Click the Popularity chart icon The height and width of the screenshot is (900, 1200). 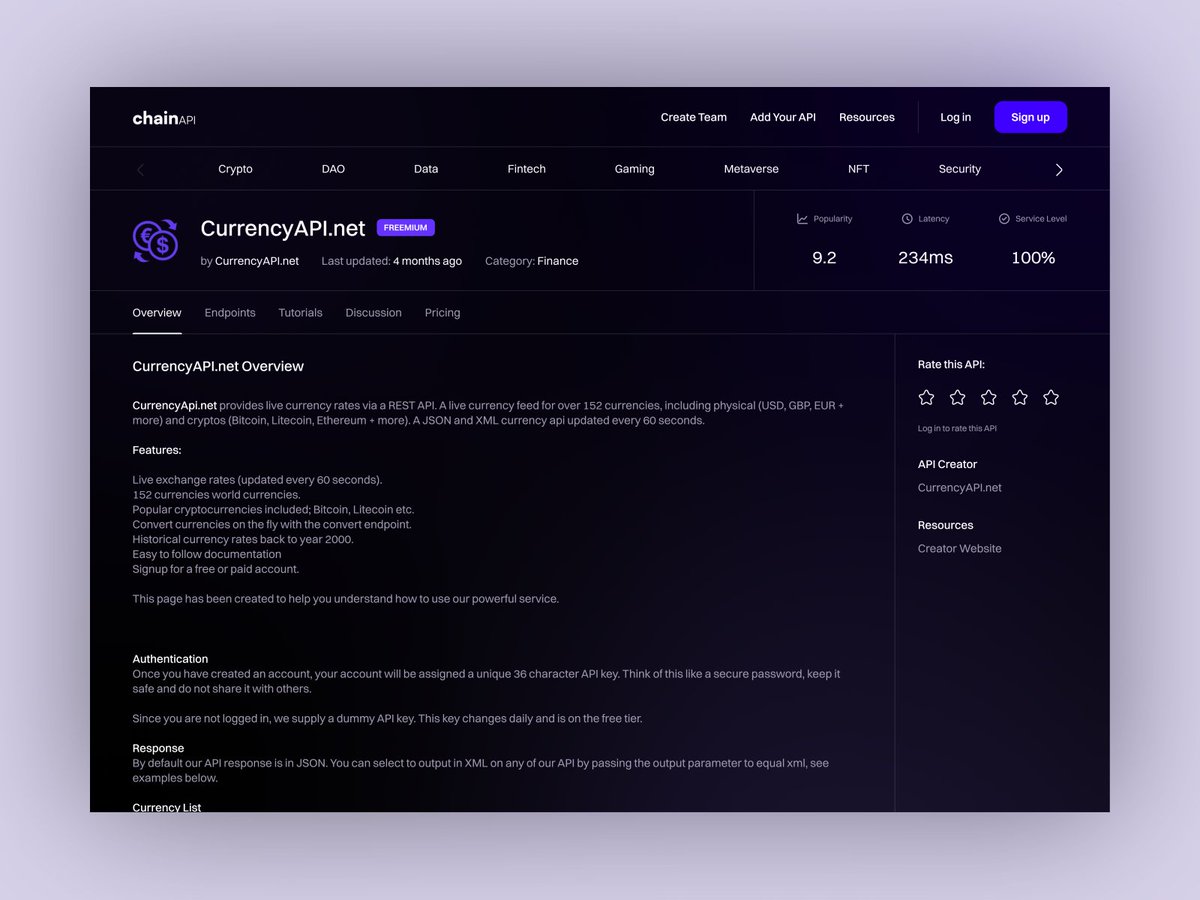(x=802, y=219)
